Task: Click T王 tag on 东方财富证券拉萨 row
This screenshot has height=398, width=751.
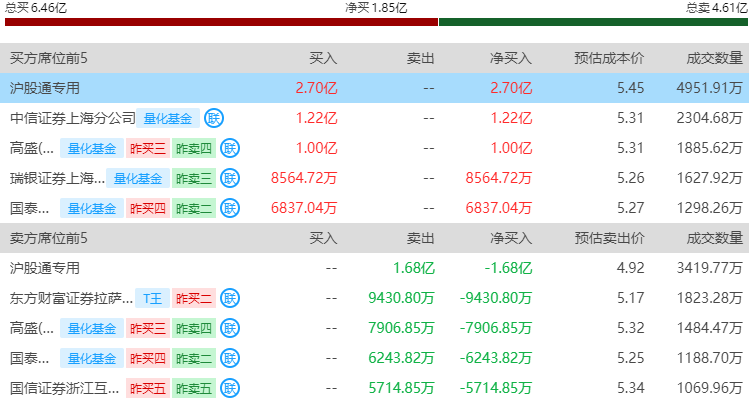Action: tap(152, 298)
